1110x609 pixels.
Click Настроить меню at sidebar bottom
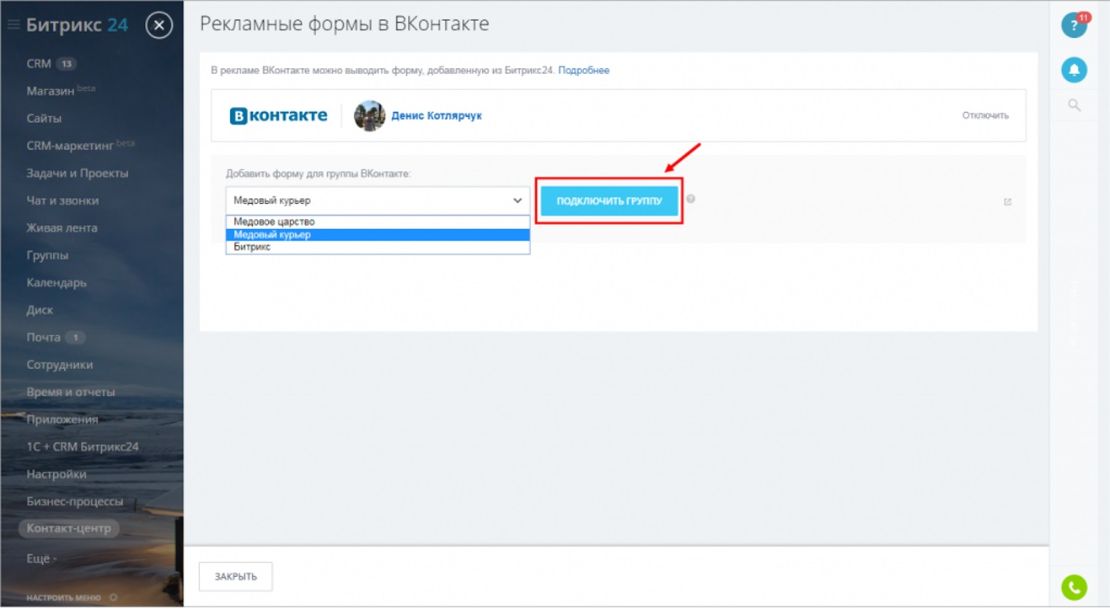point(64,598)
